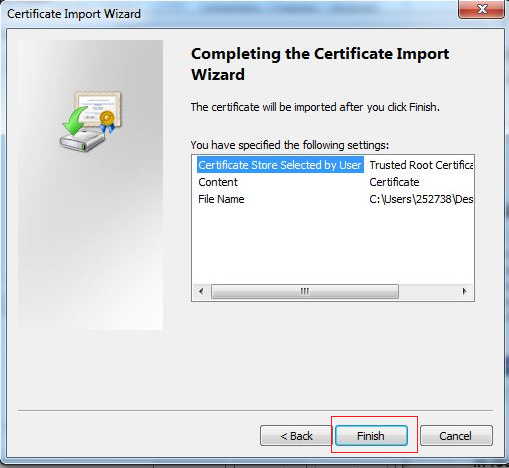Click the gold ribbon seal on the certificate icon
The image size is (509, 468).
107,122
